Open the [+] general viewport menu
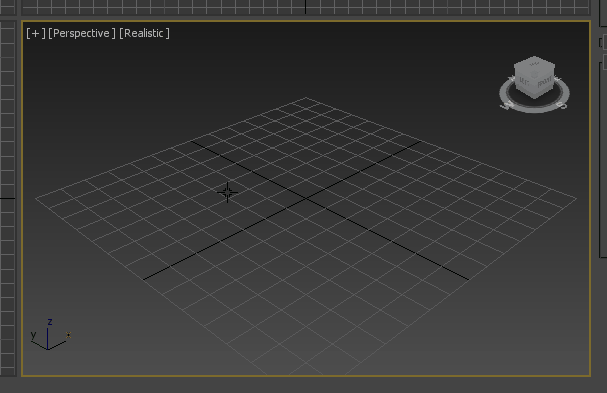Screen dimensions: 607x393 [x=36, y=33]
